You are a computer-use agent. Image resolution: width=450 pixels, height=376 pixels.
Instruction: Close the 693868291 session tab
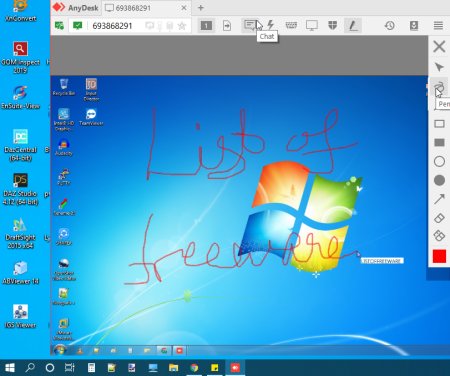pyautogui.click(x=184, y=8)
